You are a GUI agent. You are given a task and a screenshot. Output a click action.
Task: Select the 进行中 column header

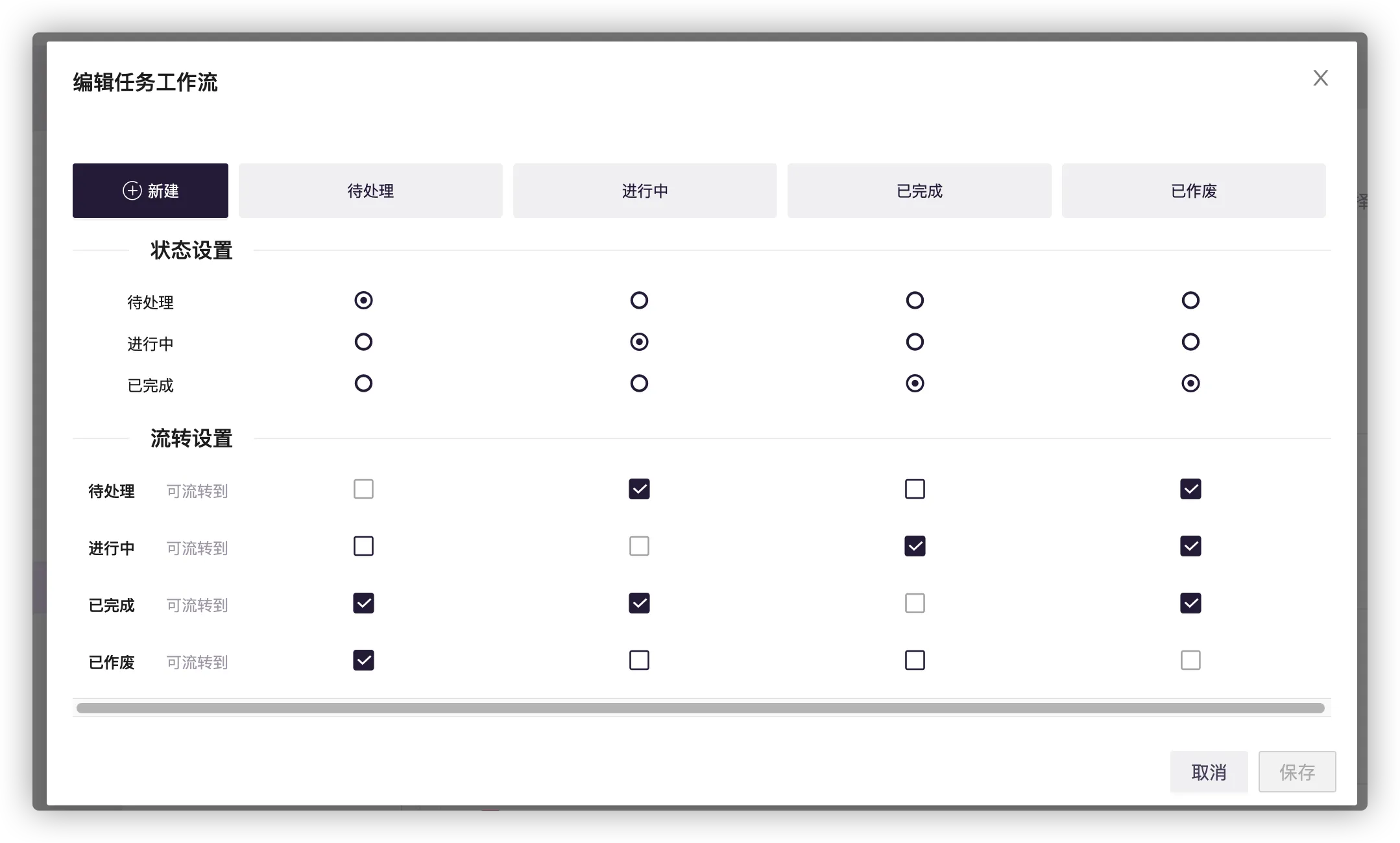(645, 191)
